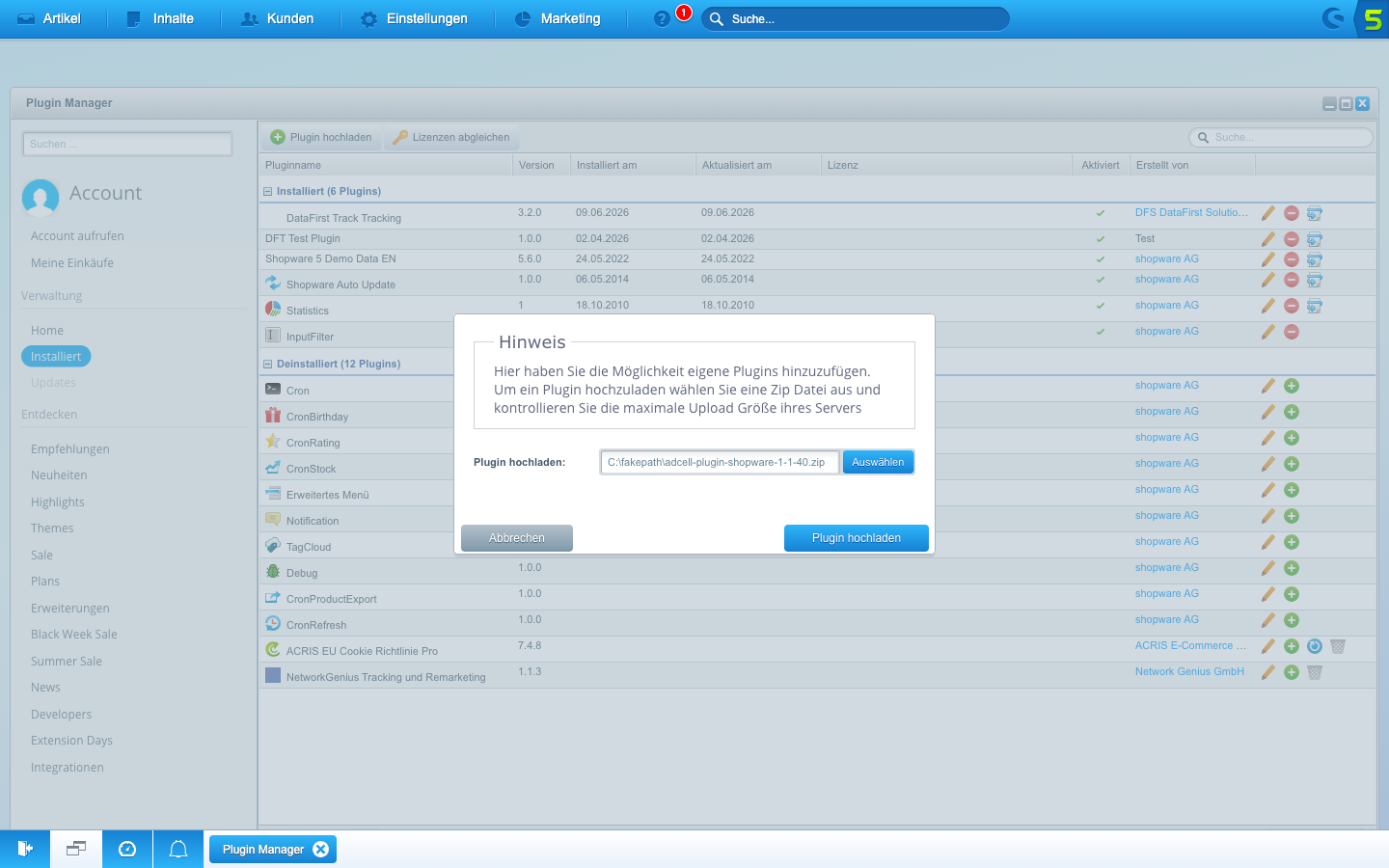Click the plugin file path field
1389x868 pixels.
click(x=720, y=462)
